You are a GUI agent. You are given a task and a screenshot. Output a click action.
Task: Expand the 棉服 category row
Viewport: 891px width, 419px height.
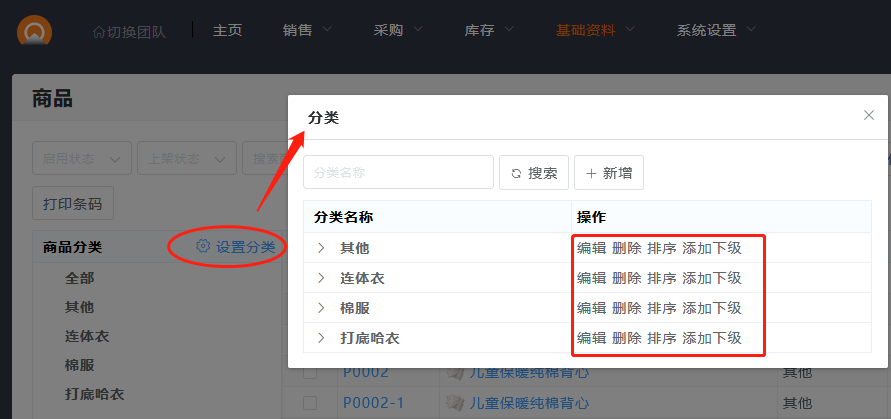pos(321,308)
